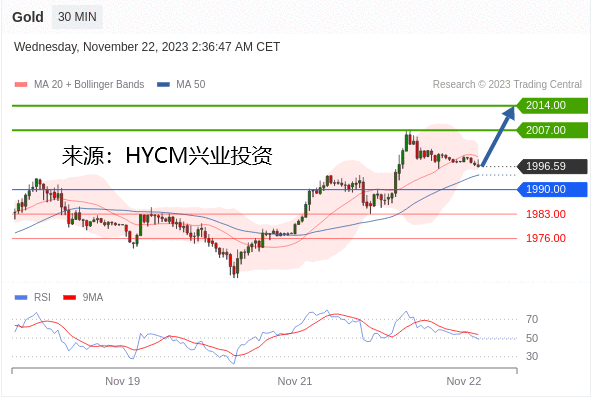Image resolution: width=594 pixels, height=400 pixels.
Task: Click the MA 20 + Bollinger Bands legend swatch
Action: [21, 84]
